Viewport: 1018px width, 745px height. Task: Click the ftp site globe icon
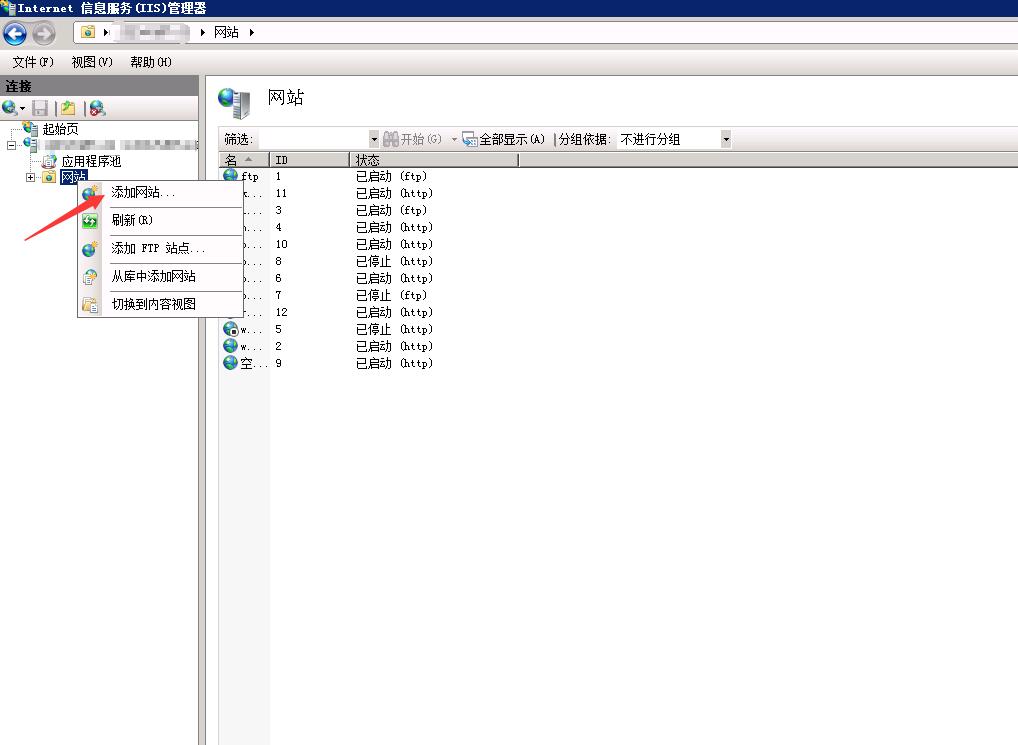pos(230,175)
